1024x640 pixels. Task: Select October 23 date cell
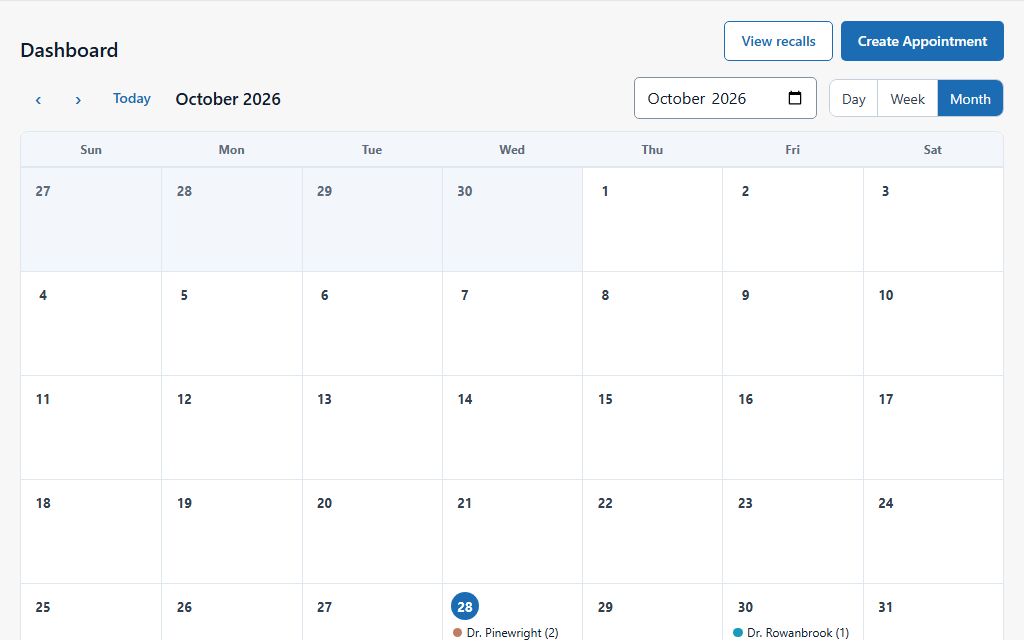point(793,531)
